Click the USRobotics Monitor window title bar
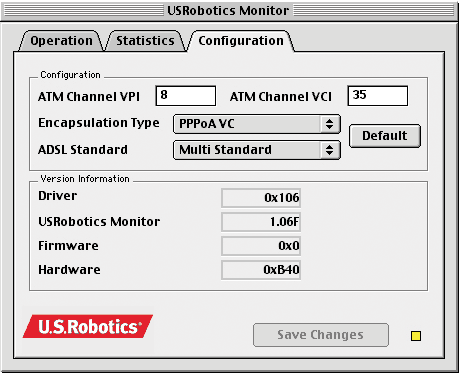The height and width of the screenshot is (374, 460). tap(229, 11)
